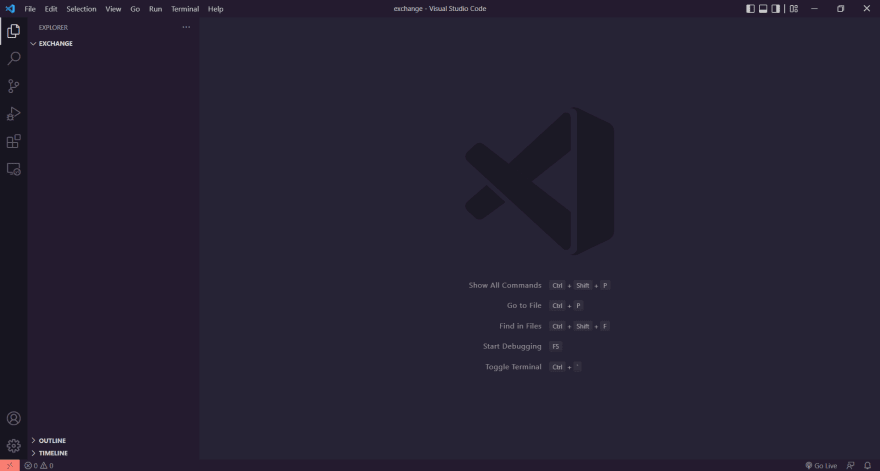
Task: Restore down the VS Code window
Action: (x=840, y=8)
